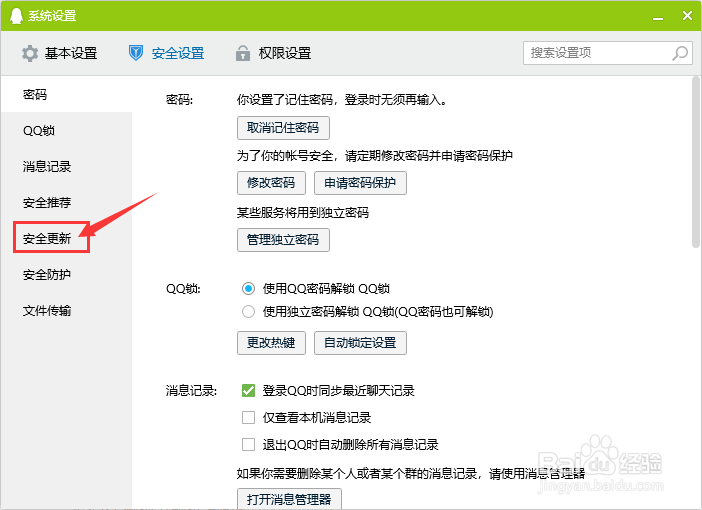Select 安全更新 in the sidebar

pos(66,238)
